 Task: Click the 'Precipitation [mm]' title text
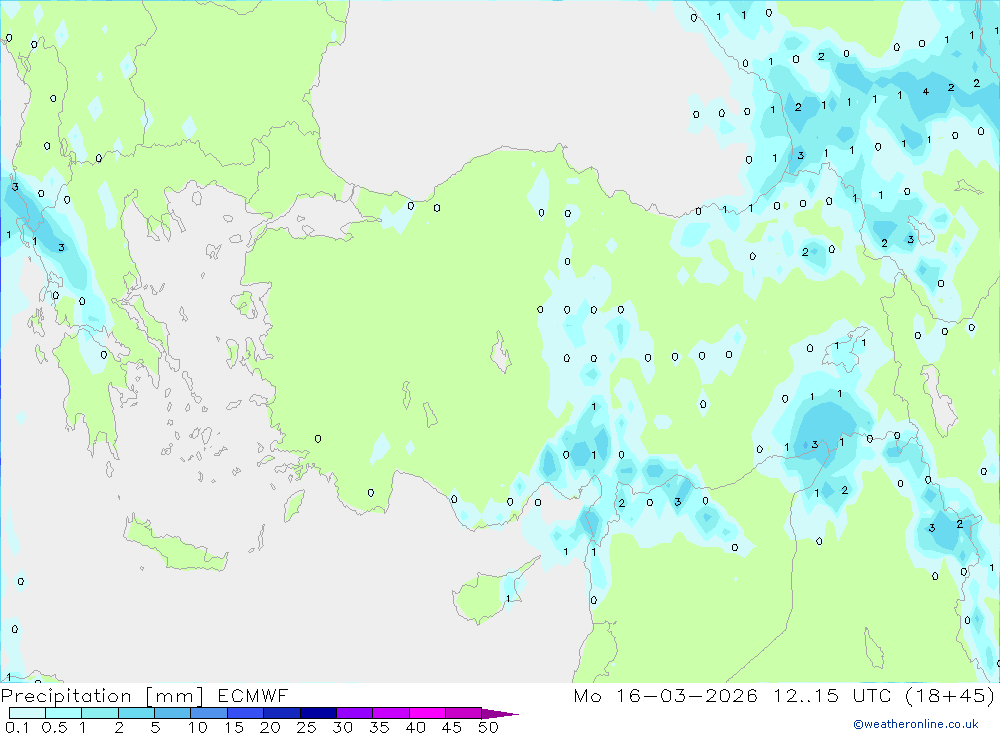102,696
